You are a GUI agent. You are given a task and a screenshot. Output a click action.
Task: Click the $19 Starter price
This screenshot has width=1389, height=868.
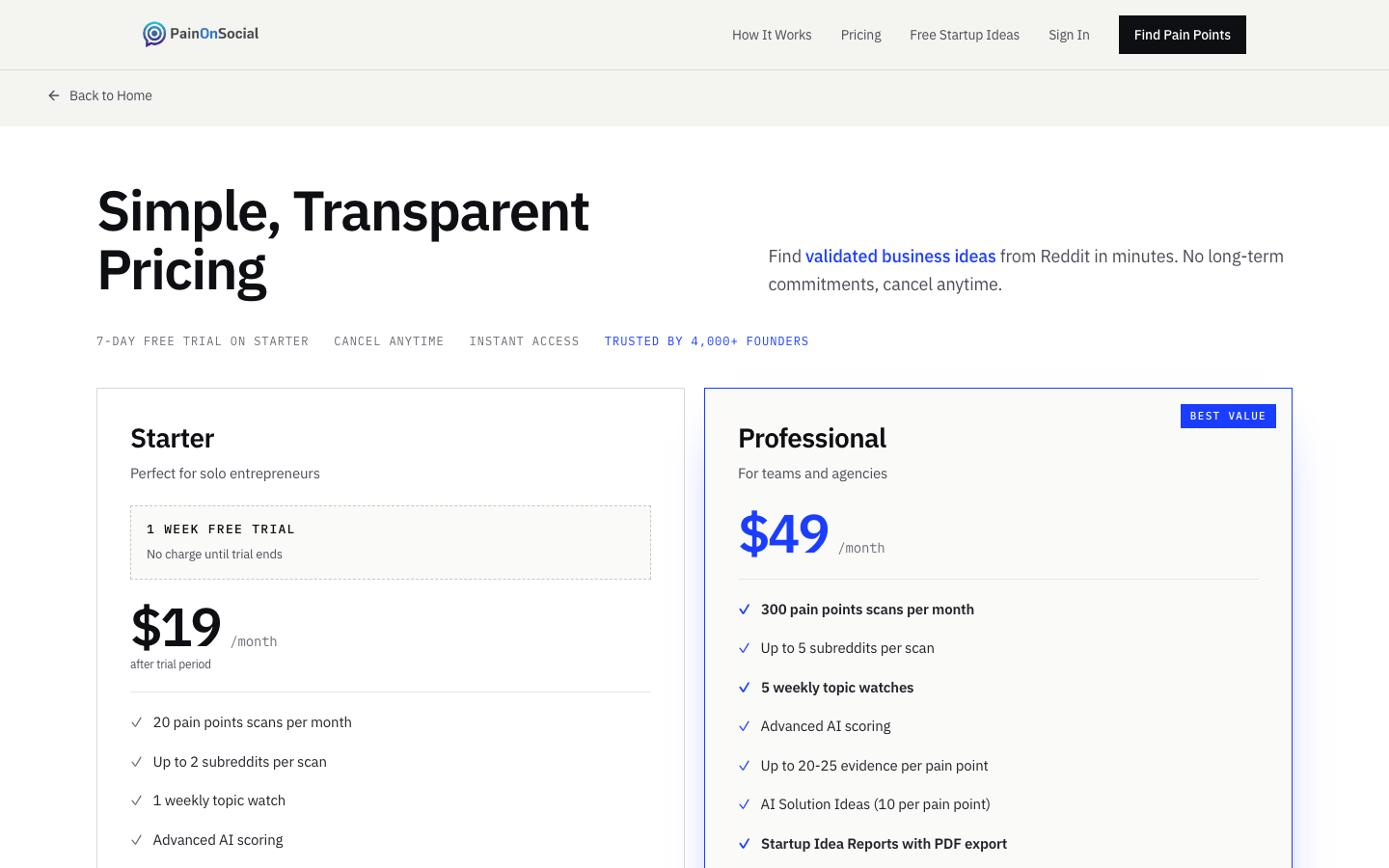(177, 628)
